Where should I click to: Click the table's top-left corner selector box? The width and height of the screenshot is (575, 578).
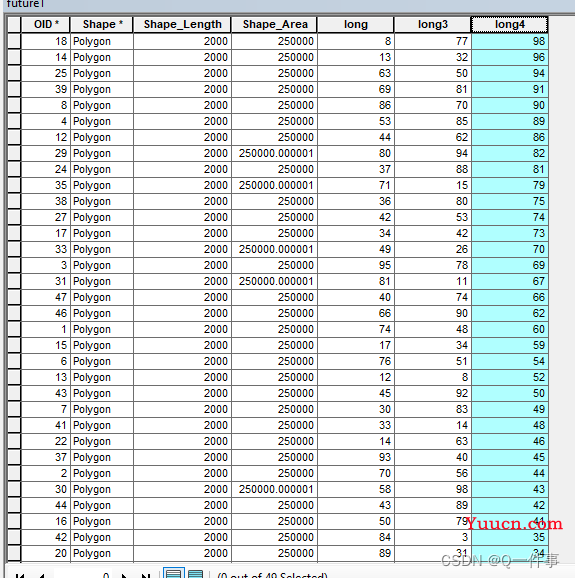point(14,24)
